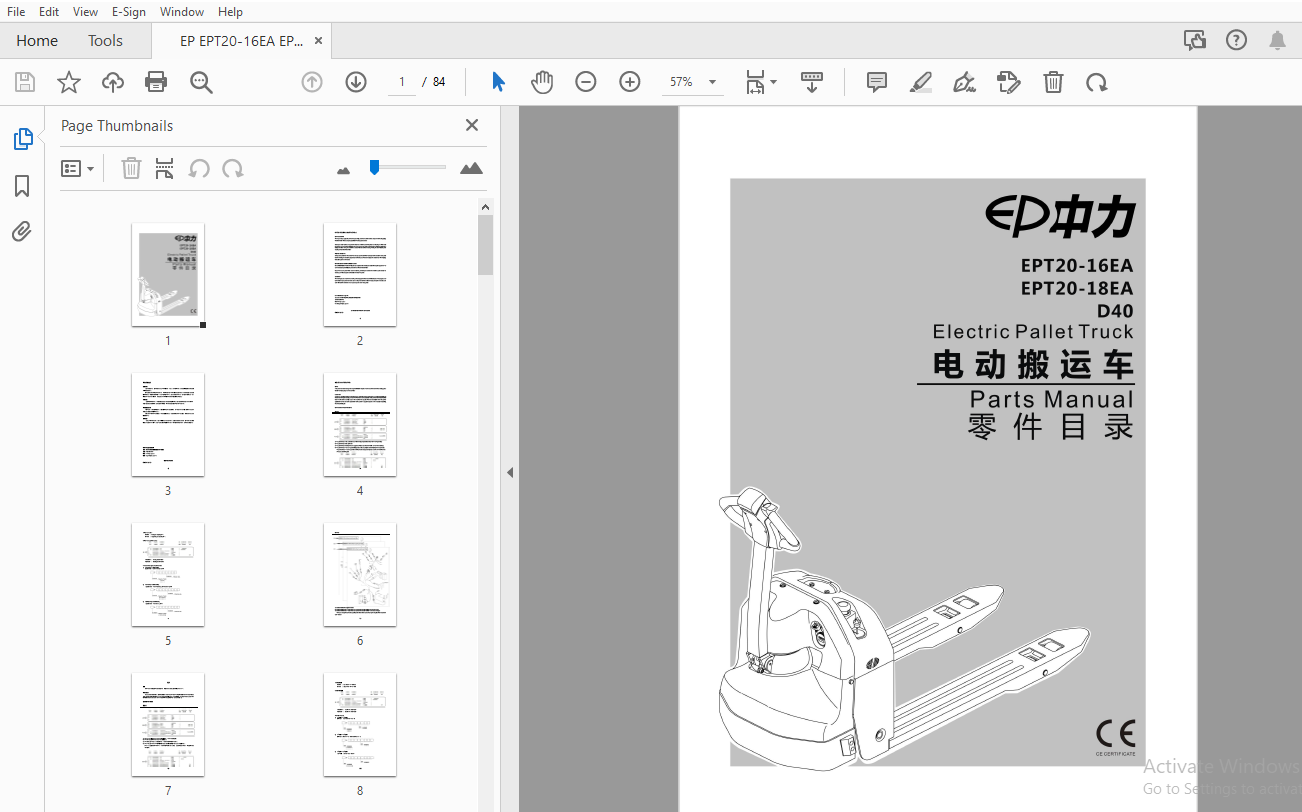Choose the Selection arrow tool
The height and width of the screenshot is (812, 1302).
(498, 82)
